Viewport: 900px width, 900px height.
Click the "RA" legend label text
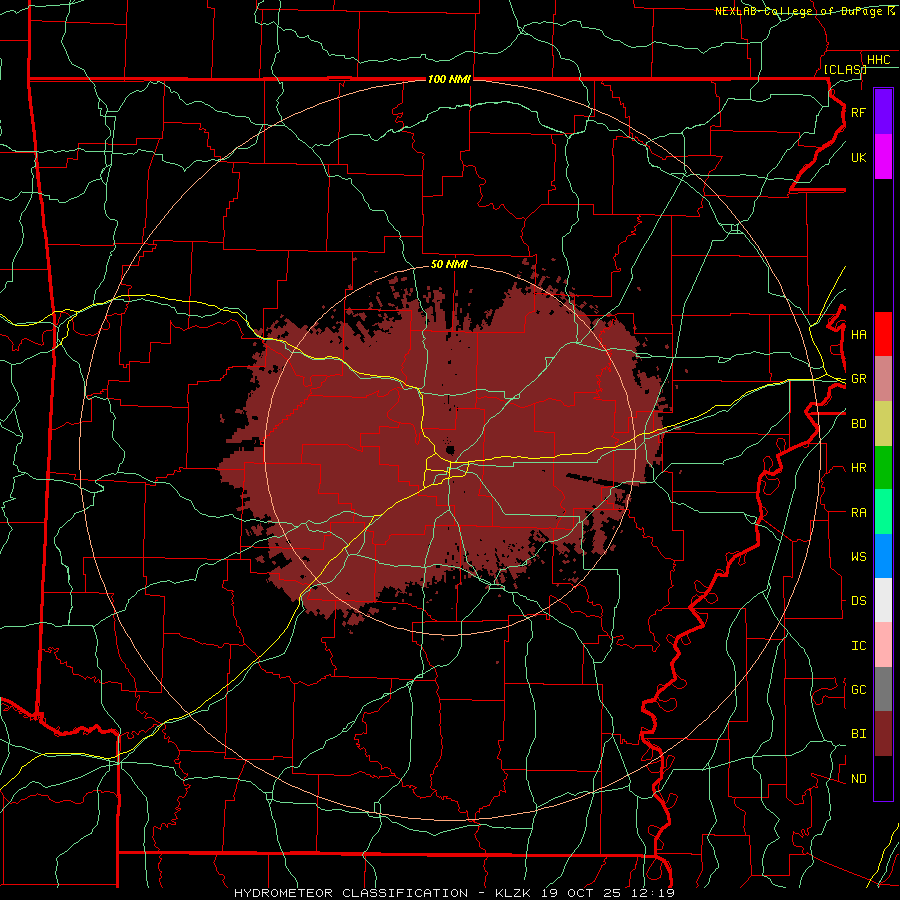pyautogui.click(x=859, y=512)
